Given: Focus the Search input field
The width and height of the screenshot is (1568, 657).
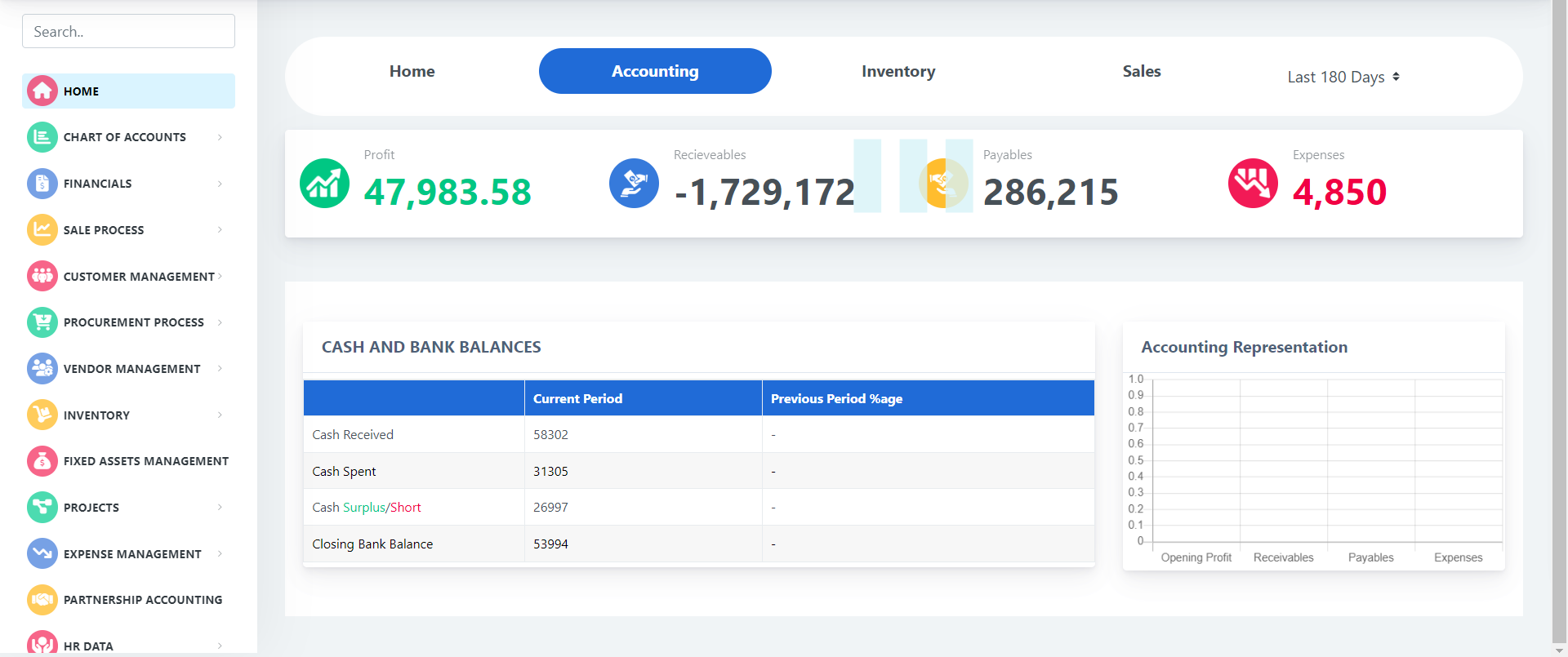Looking at the screenshot, I should pyautogui.click(x=128, y=32).
